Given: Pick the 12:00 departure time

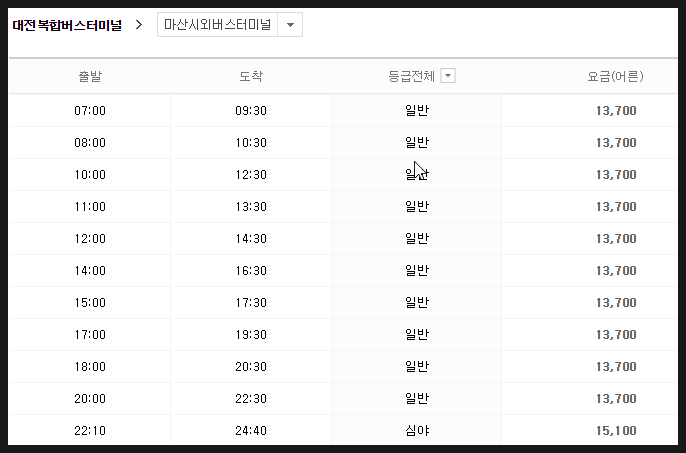Looking at the screenshot, I should click(90, 239).
